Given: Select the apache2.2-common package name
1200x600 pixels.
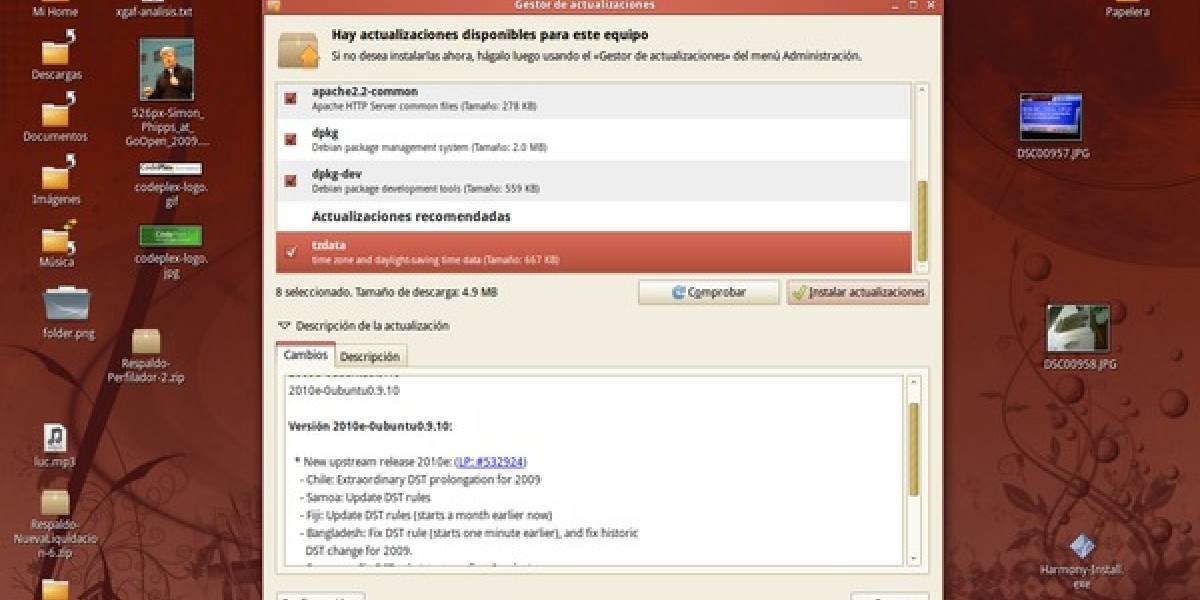Looking at the screenshot, I should click(x=365, y=92).
